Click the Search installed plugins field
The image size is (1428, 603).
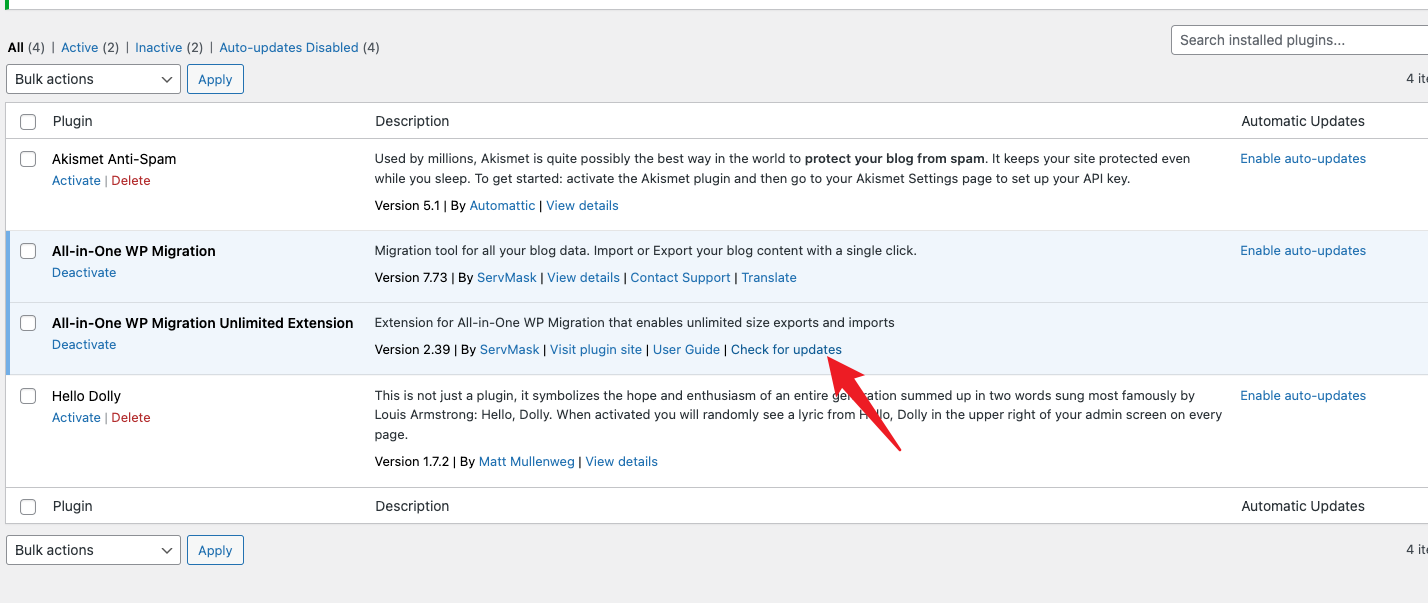1298,40
